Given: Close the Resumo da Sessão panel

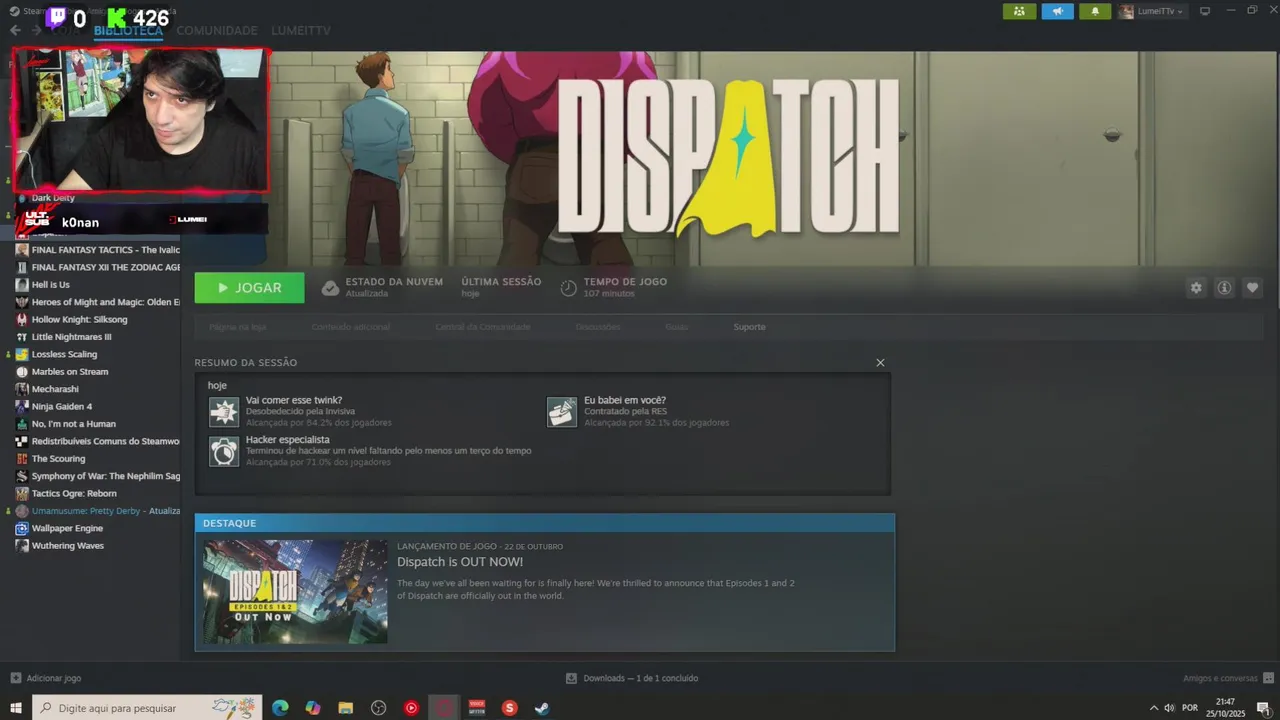Looking at the screenshot, I should 880,363.
